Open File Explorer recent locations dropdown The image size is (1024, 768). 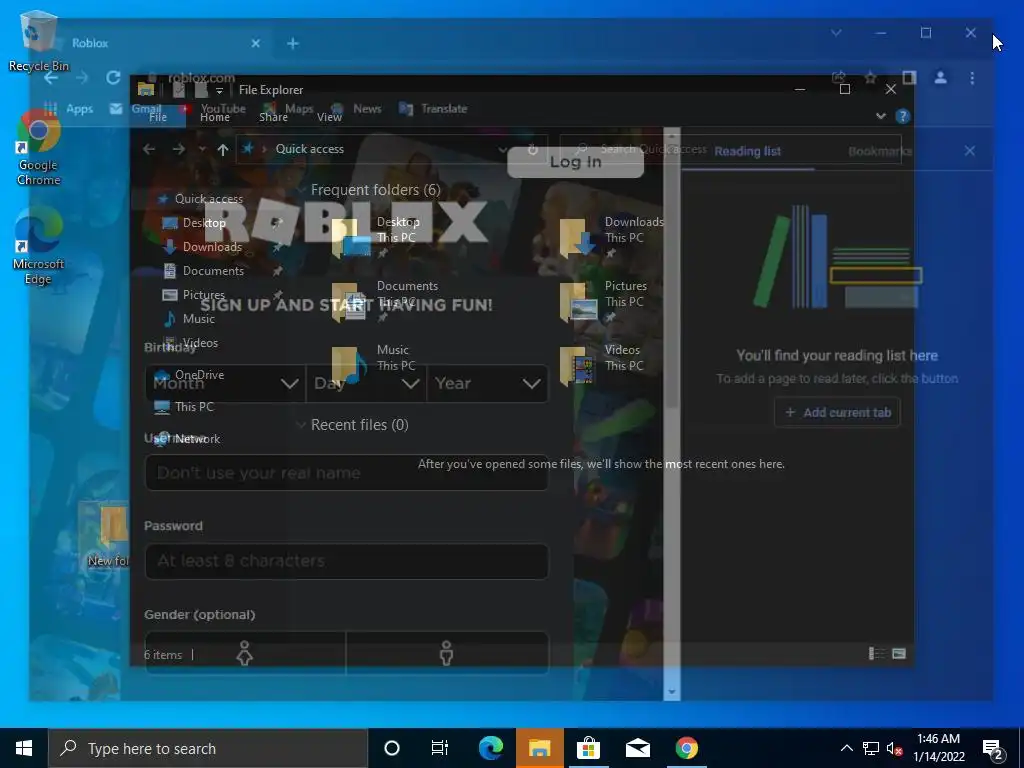tap(202, 150)
